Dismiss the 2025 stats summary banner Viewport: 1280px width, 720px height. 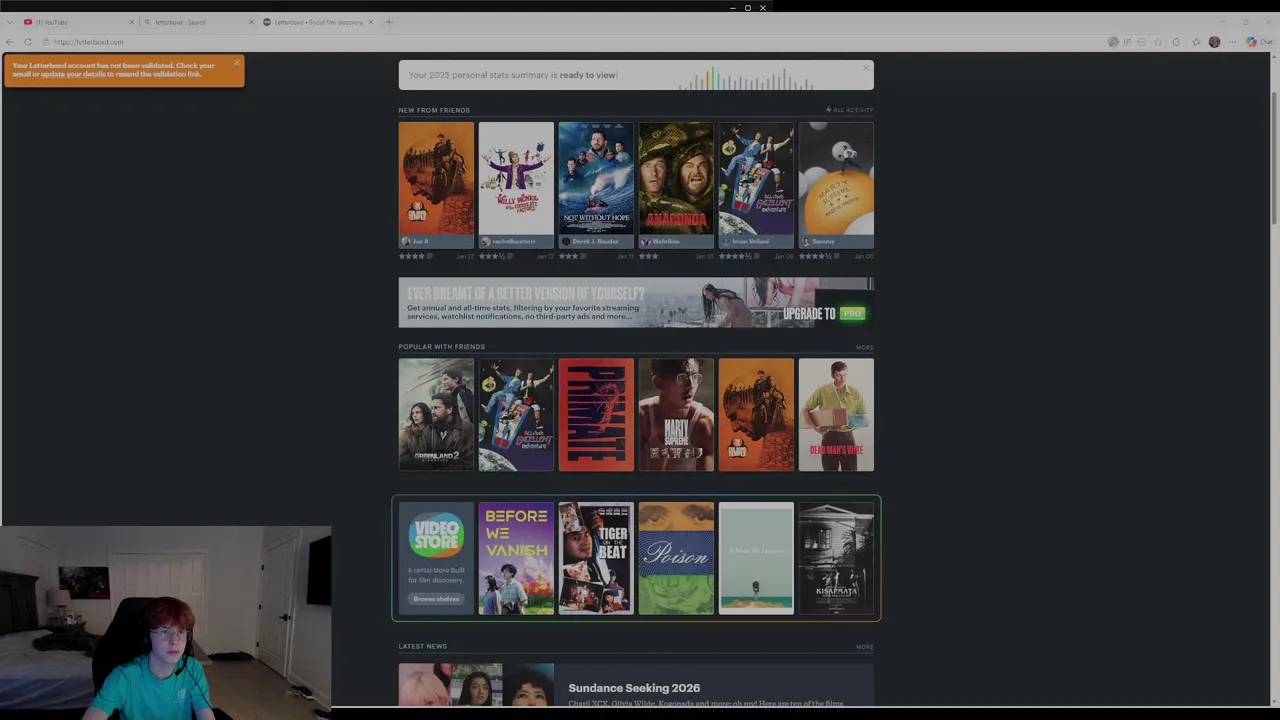pos(866,68)
